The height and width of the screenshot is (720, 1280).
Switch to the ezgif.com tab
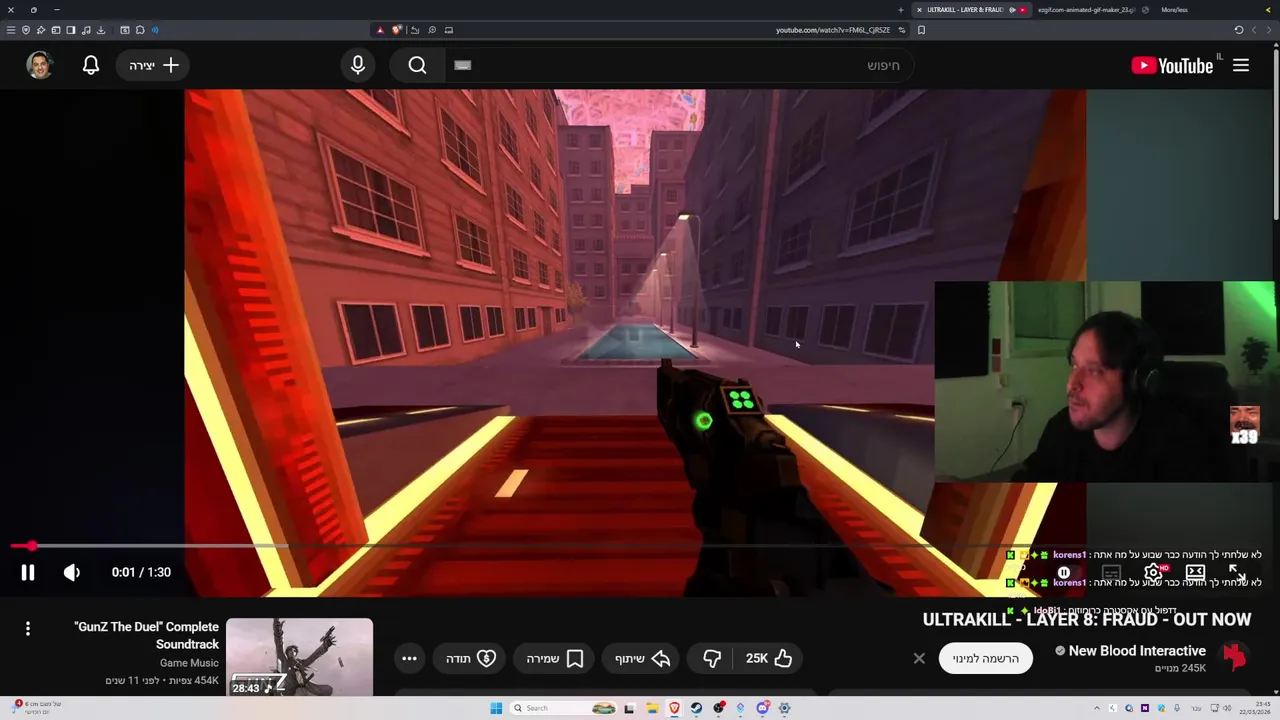[1086, 10]
